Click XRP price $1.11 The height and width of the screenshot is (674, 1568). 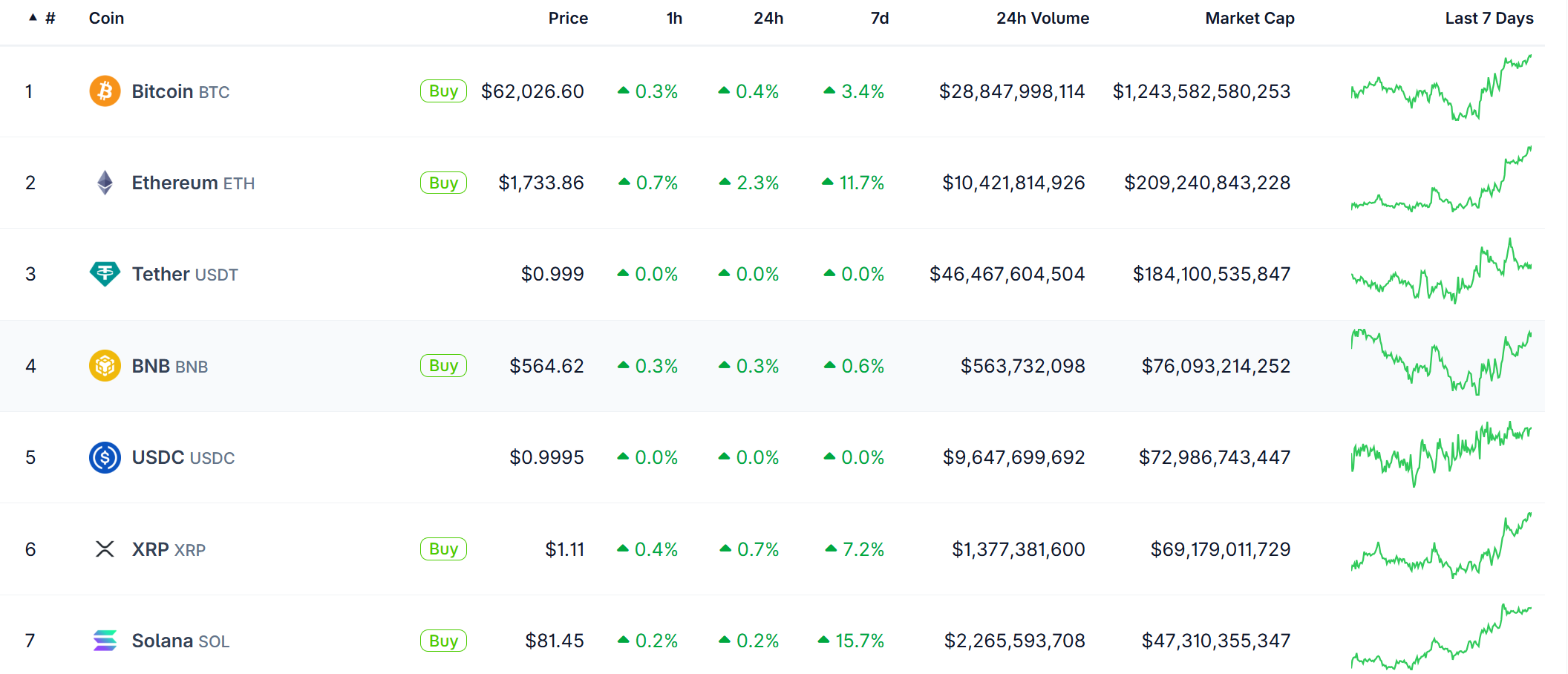coord(565,549)
